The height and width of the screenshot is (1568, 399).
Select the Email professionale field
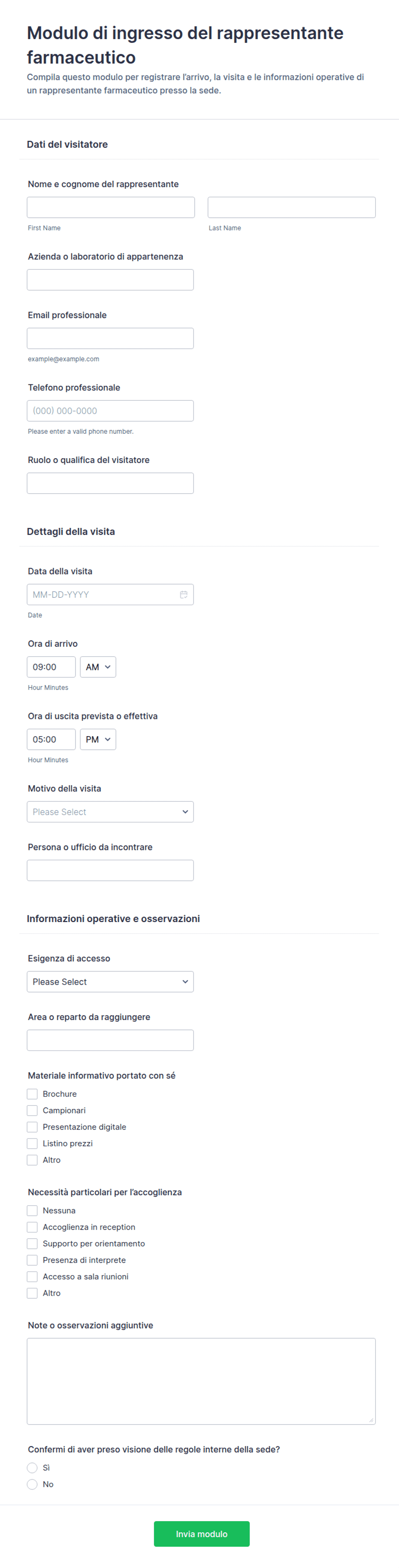[110, 338]
